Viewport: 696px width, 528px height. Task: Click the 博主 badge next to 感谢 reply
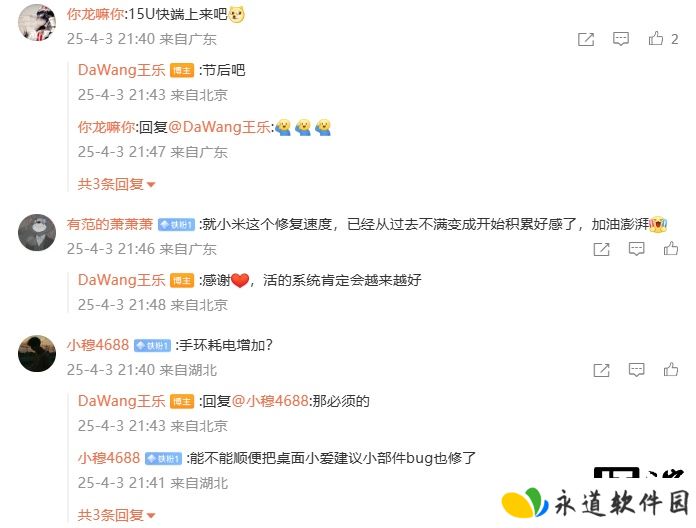pyautogui.click(x=182, y=280)
